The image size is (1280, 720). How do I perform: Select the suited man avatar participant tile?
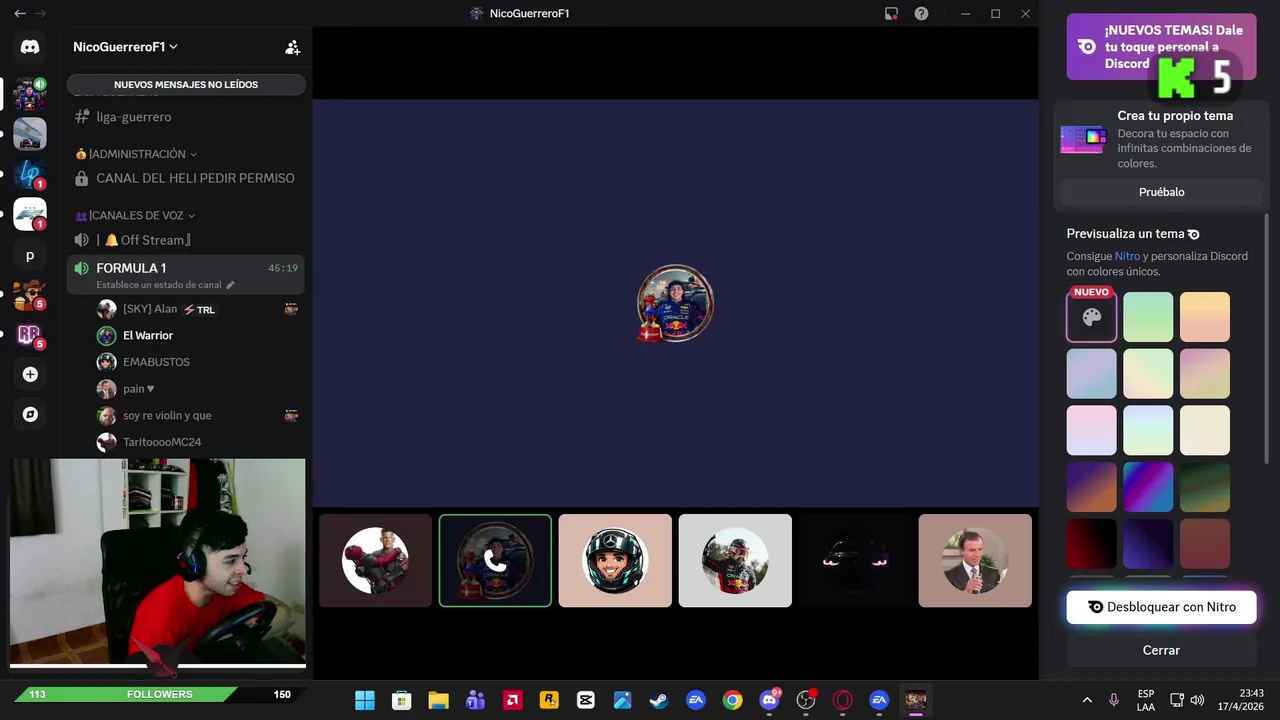pos(975,560)
